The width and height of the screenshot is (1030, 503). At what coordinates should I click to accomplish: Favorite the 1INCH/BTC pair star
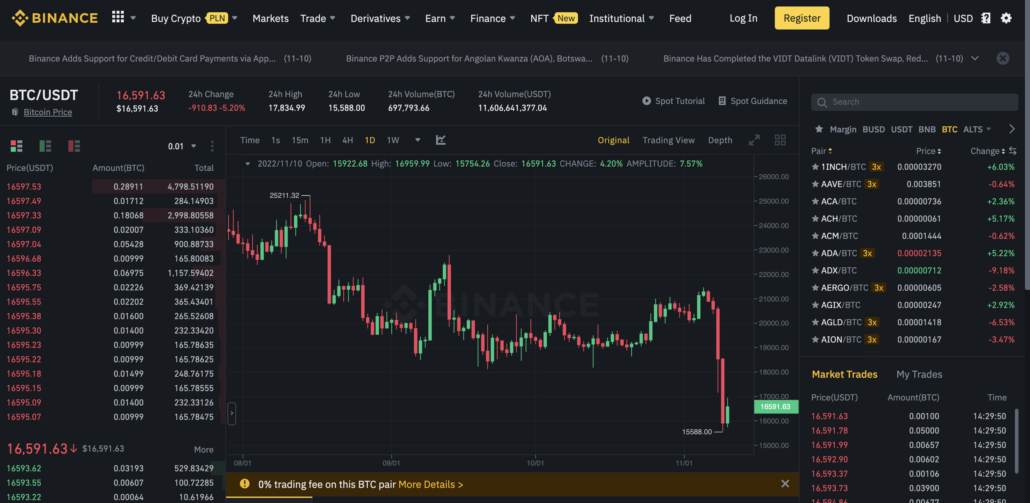[815, 167]
